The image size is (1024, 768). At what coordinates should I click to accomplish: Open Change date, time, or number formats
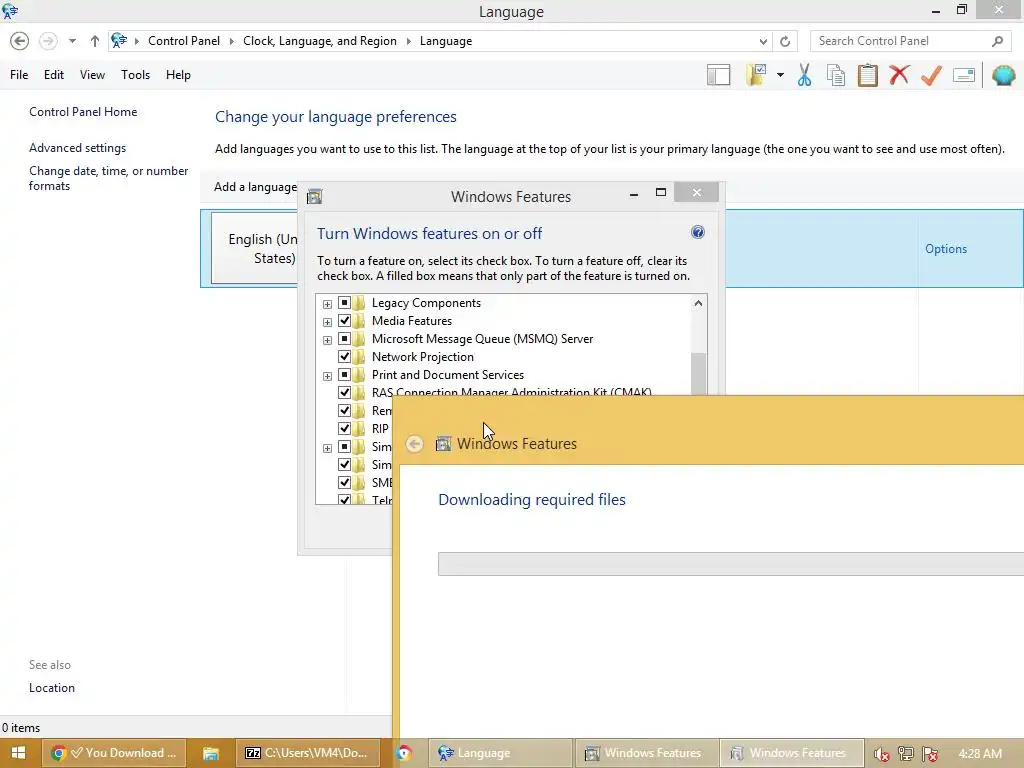click(x=108, y=178)
